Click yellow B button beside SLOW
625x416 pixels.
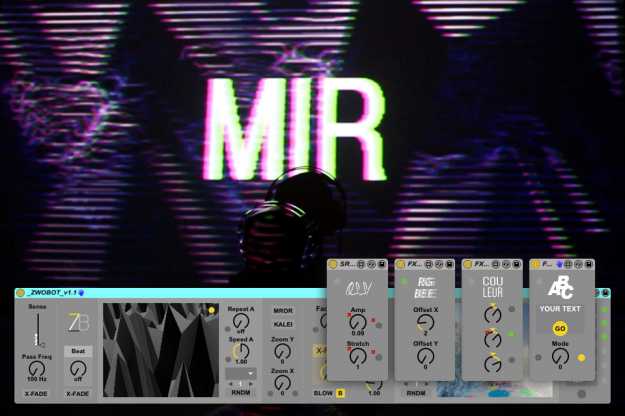(340, 393)
